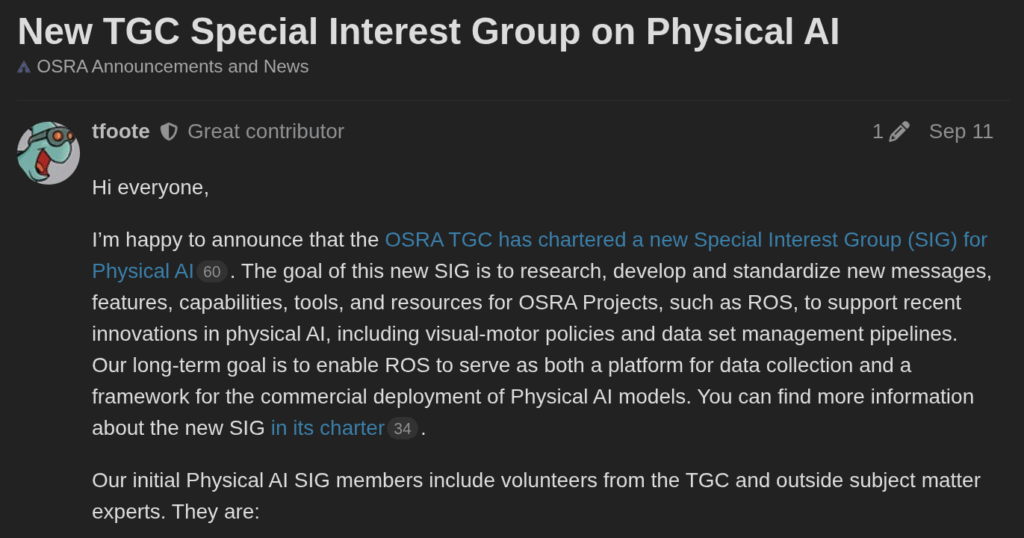
Task: Click the moderator shield icon beside tfoote
Action: click(x=169, y=132)
